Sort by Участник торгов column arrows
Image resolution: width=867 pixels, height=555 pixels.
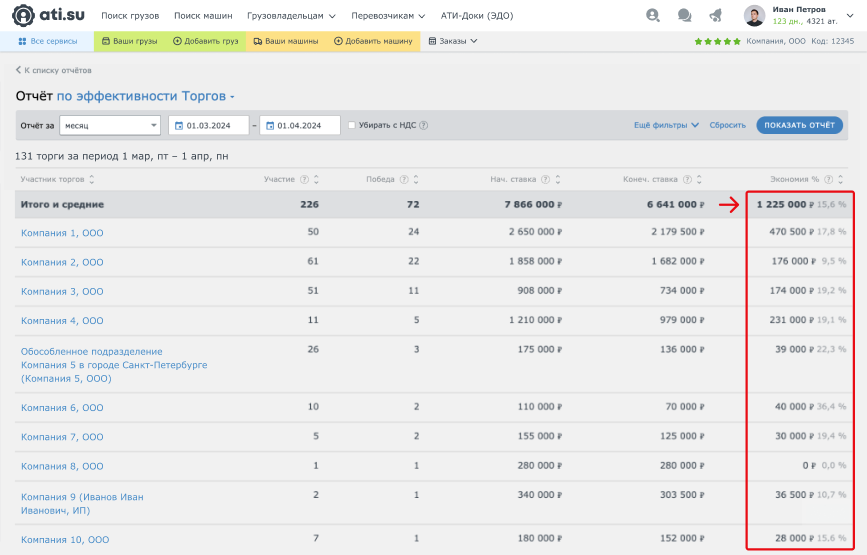coord(92,180)
